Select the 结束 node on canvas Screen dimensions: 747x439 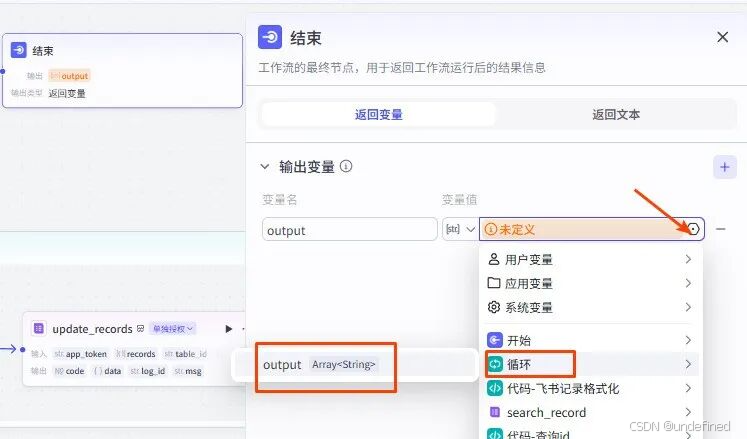[x=122, y=71]
